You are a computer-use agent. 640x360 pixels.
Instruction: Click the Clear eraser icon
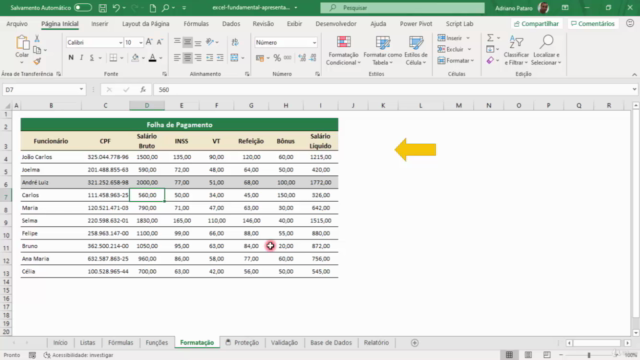pyautogui.click(x=490, y=60)
